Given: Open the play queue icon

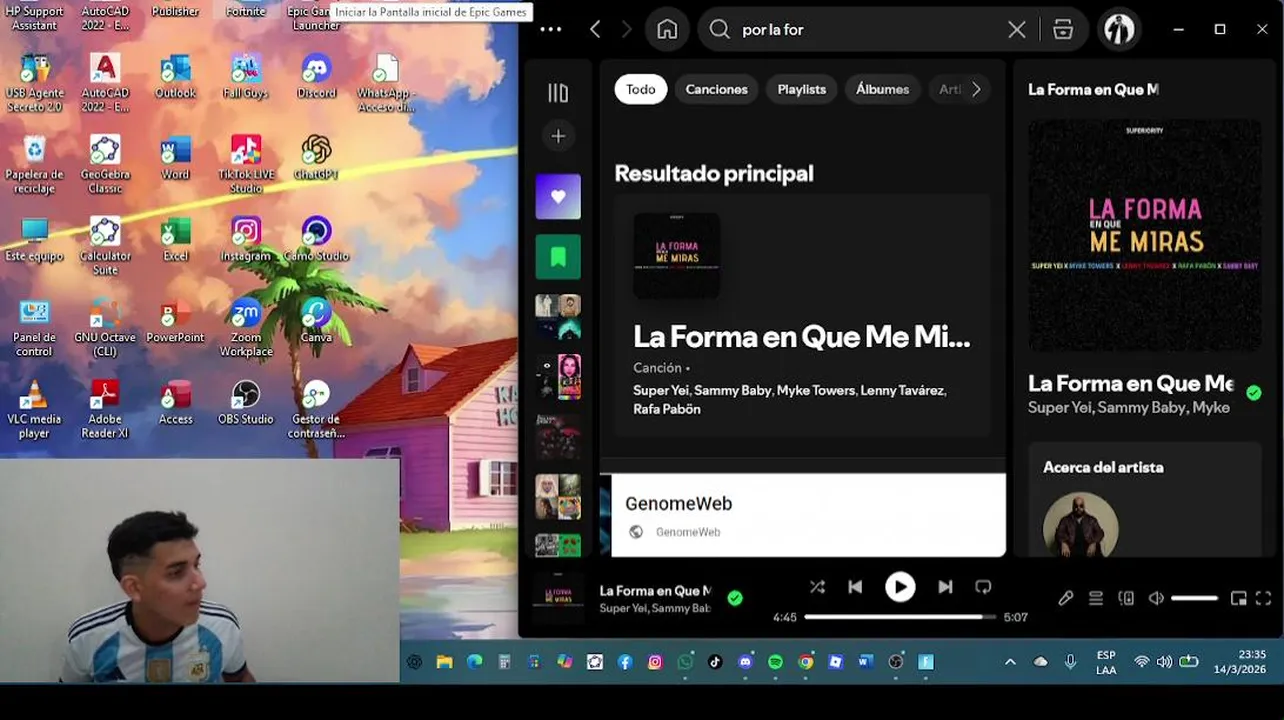Looking at the screenshot, I should coord(1096,598).
